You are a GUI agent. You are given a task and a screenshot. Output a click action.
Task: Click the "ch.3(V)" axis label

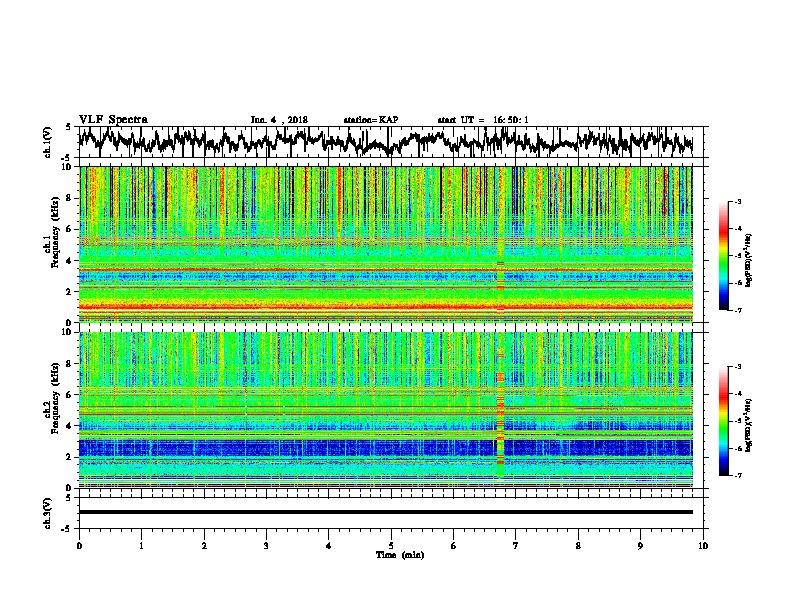tap(48, 513)
